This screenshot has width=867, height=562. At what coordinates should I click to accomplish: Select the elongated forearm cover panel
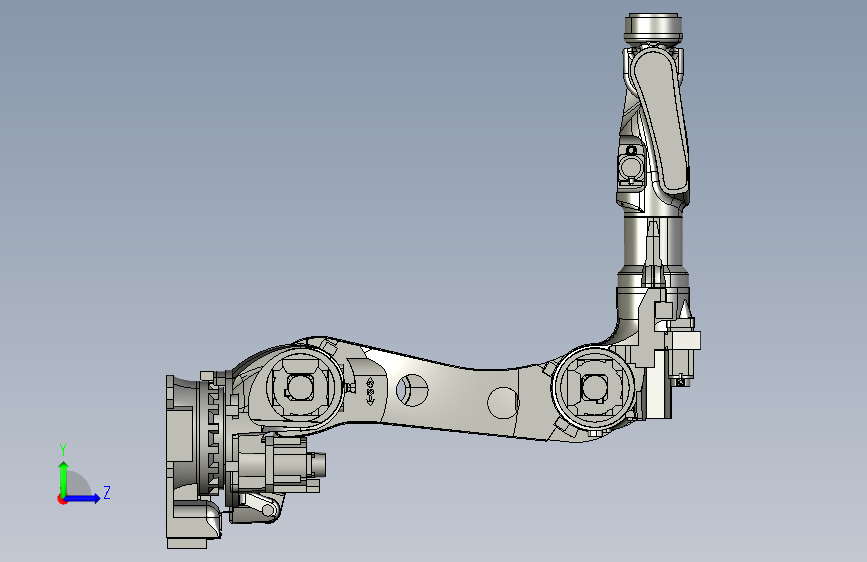point(661,121)
